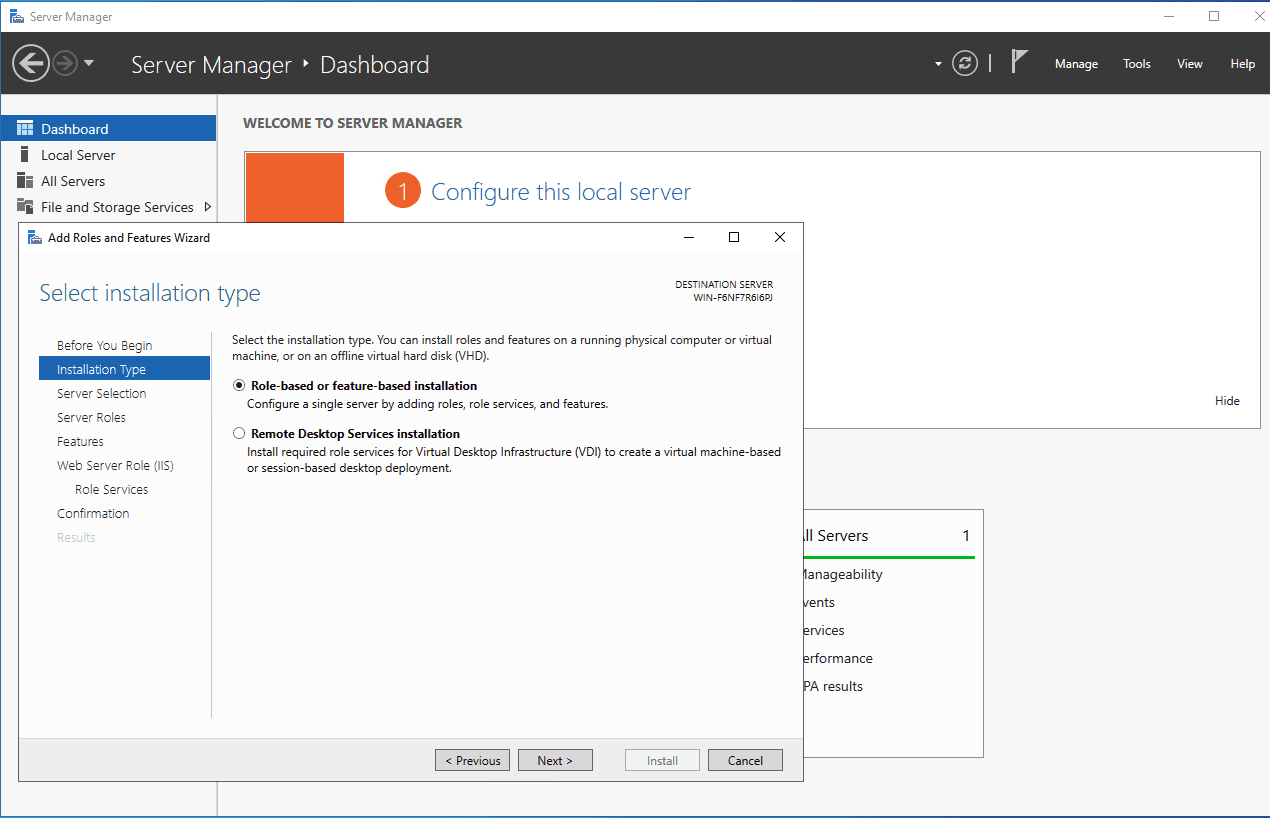Click the Add Roles wizard title icon
The width and height of the screenshot is (1270, 818).
pos(35,238)
